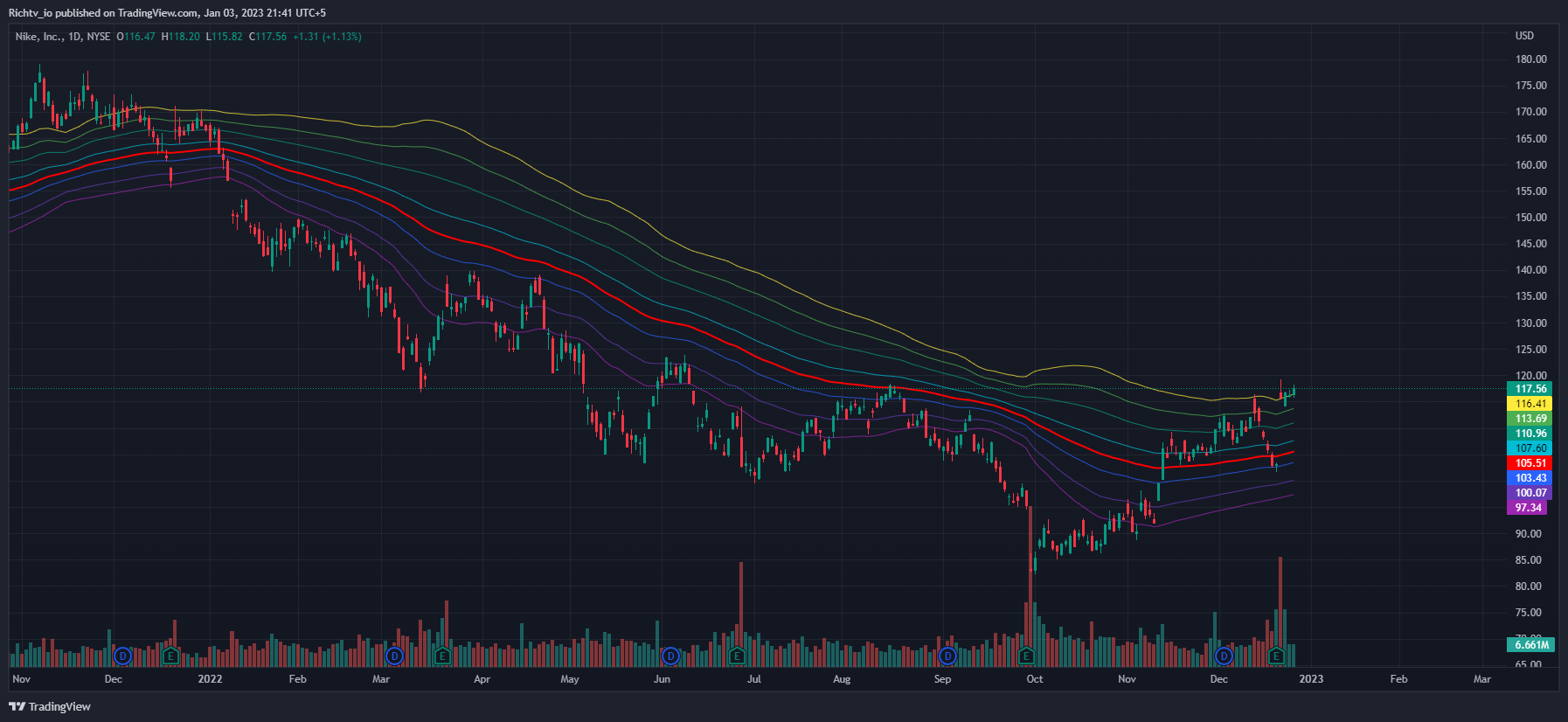
Task: Click the USD currency label on price axis
Action: click(x=1524, y=36)
